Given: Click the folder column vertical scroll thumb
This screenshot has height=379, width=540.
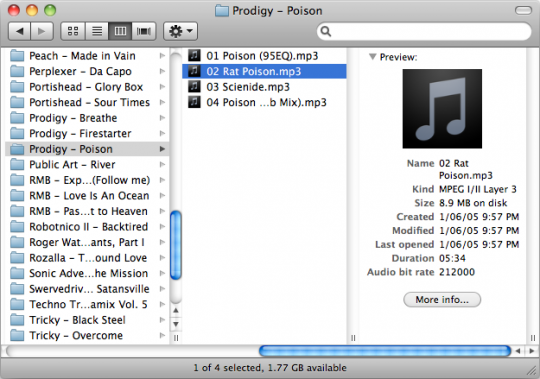Looking at the screenshot, I should point(176,245).
